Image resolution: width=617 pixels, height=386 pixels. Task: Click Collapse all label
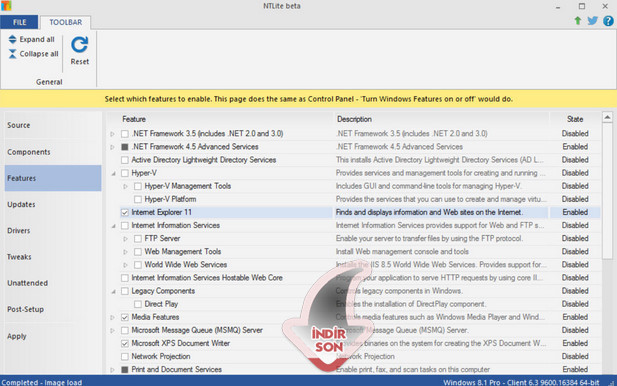coord(39,54)
